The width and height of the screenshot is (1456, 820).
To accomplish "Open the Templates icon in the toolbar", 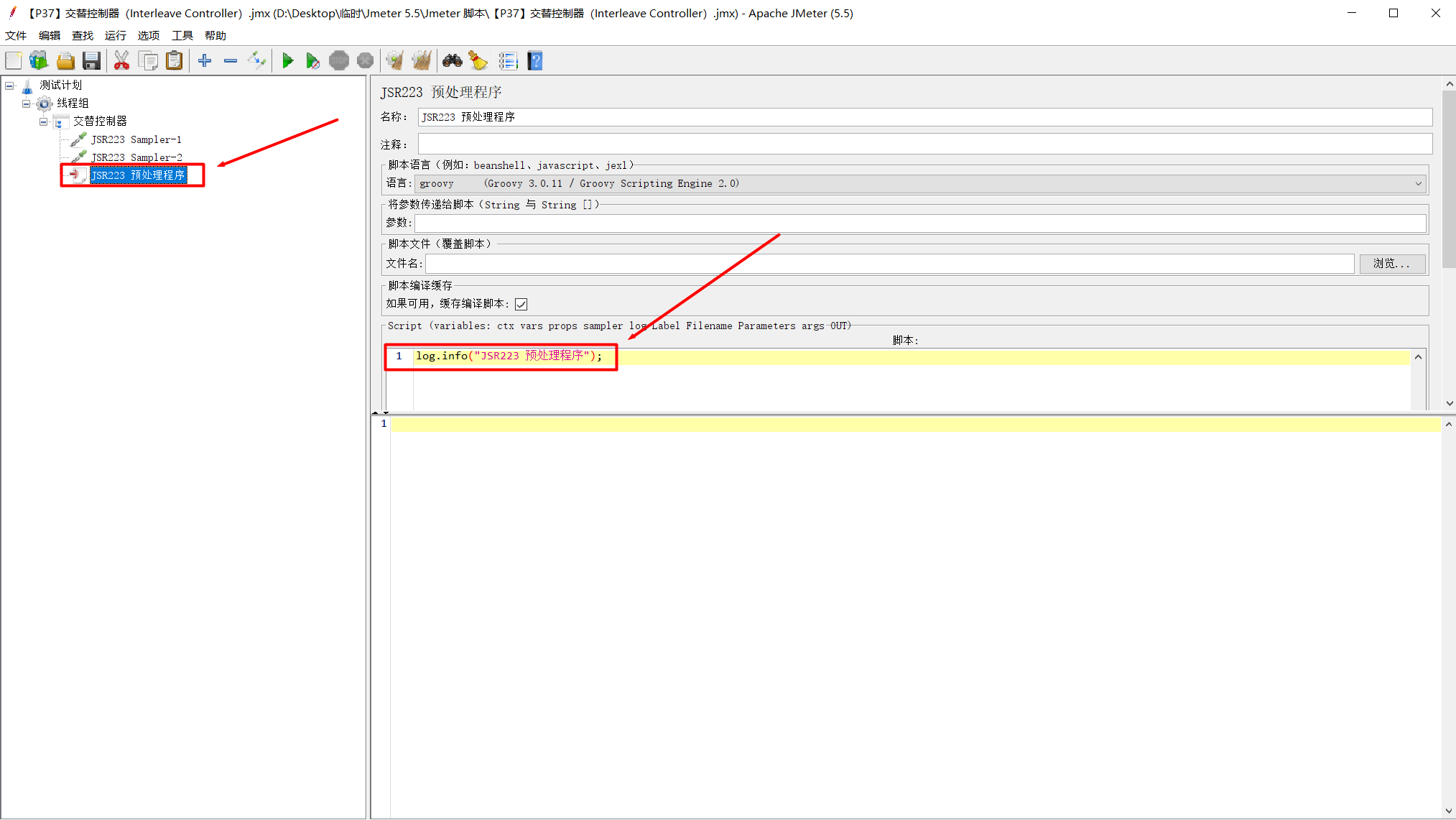I will click(39, 61).
